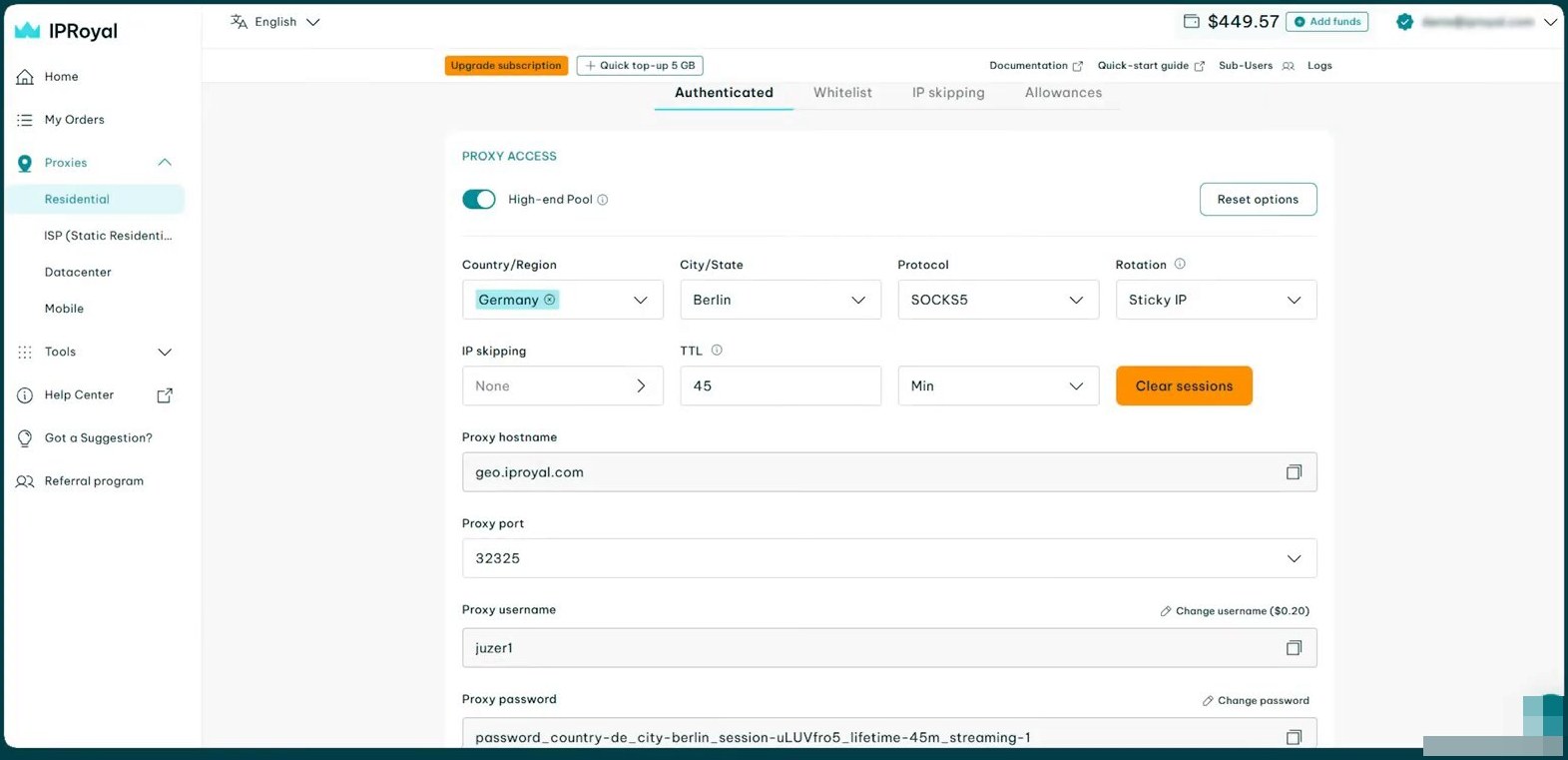
Task: Click the Change username ($0.20) link
Action: pos(1235,611)
